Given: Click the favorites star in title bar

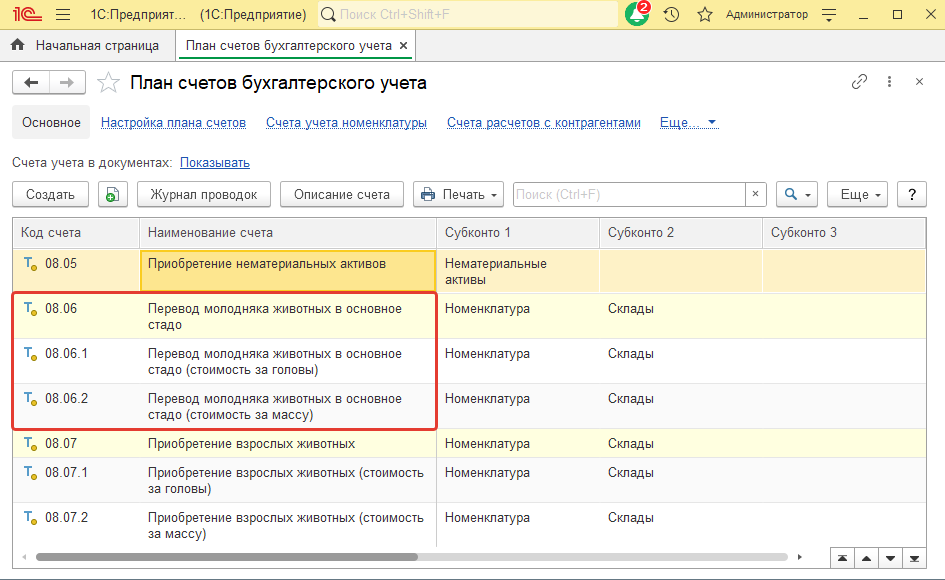Looking at the screenshot, I should (x=704, y=15).
